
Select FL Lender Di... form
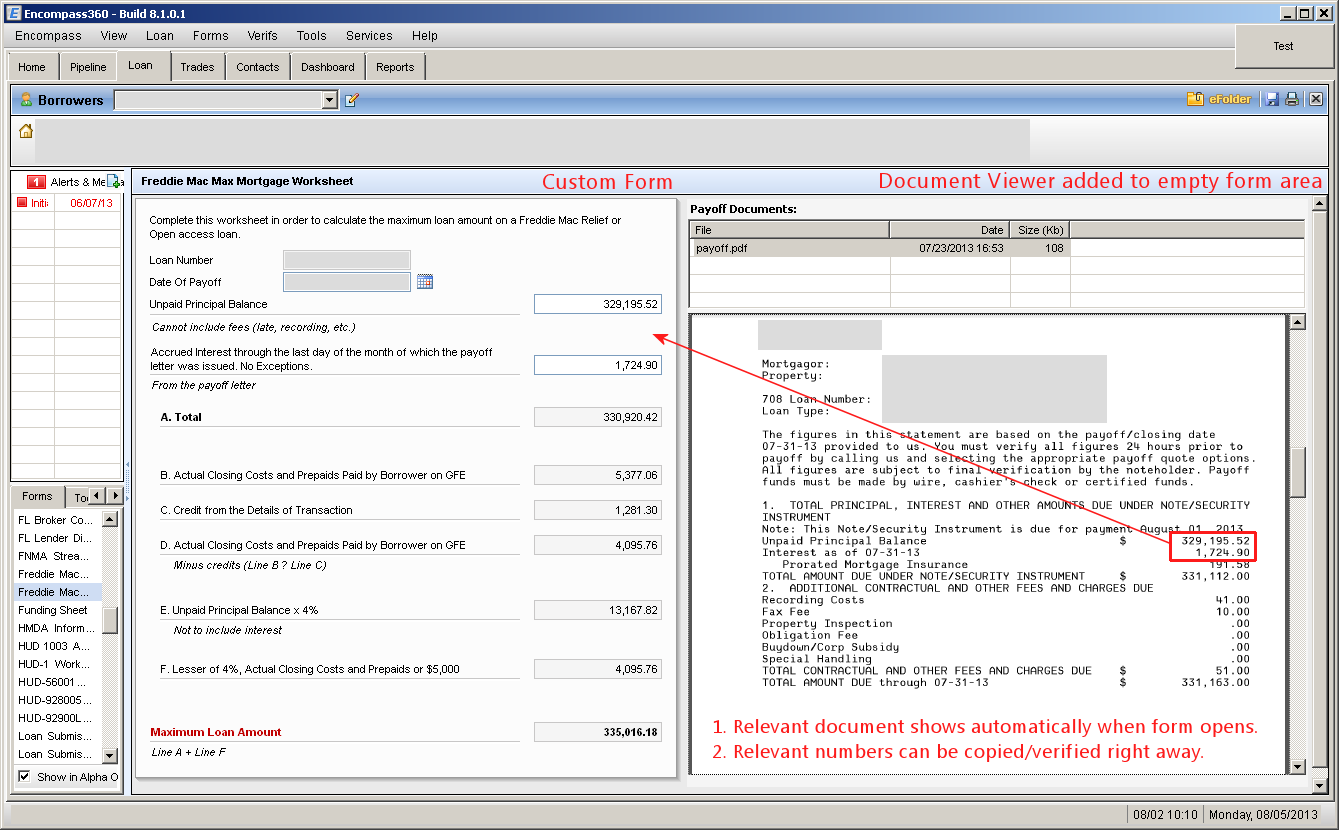(x=57, y=538)
